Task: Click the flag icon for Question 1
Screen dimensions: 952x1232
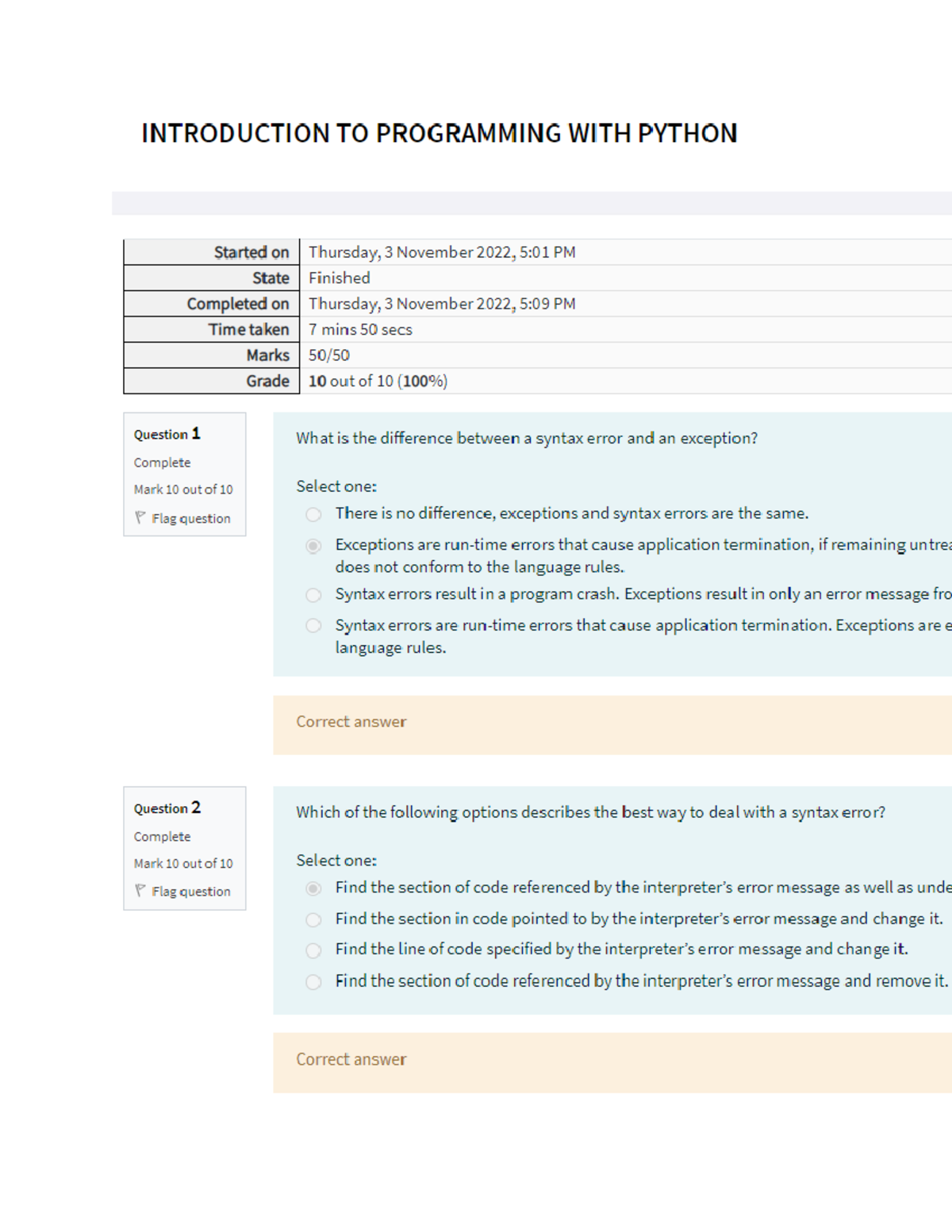Action: (x=140, y=517)
